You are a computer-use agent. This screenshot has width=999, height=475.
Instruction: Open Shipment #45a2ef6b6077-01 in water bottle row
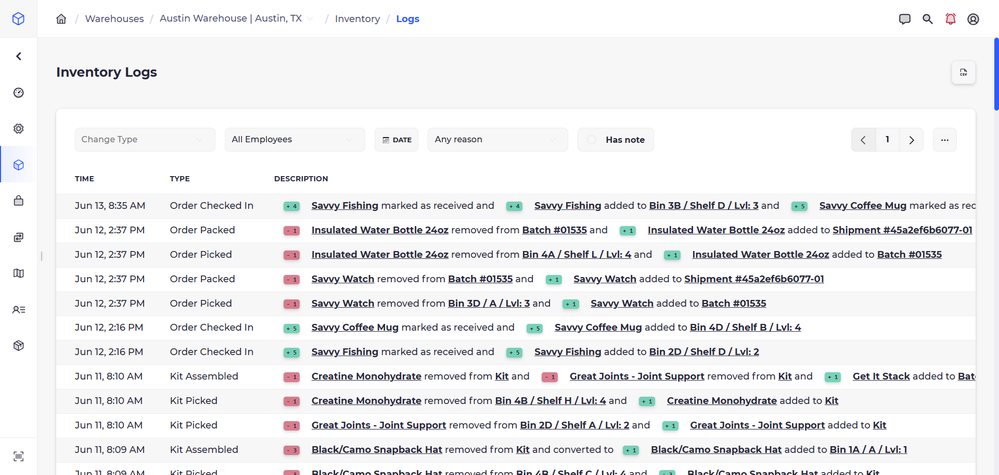coord(902,230)
